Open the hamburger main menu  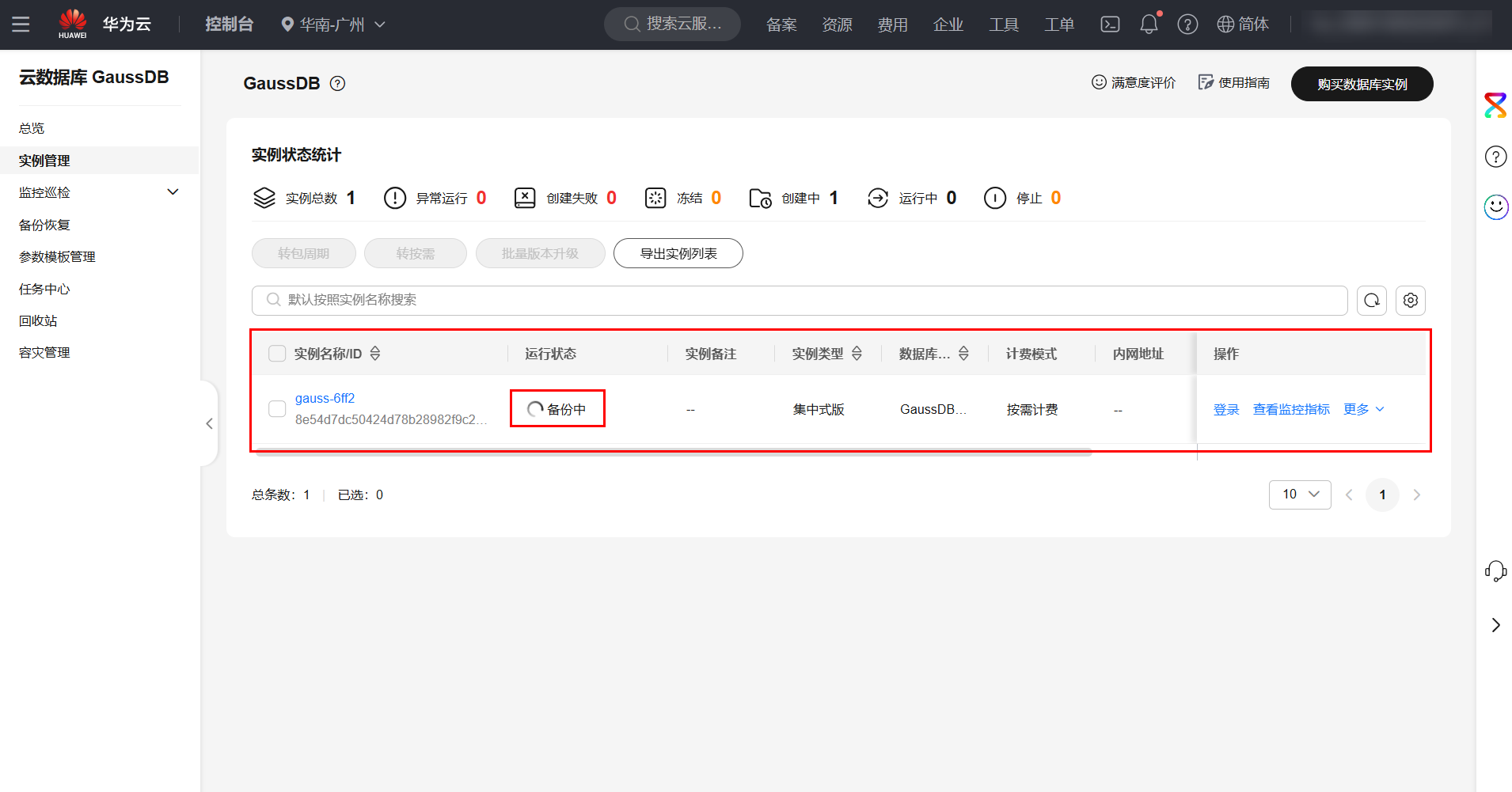point(21,25)
